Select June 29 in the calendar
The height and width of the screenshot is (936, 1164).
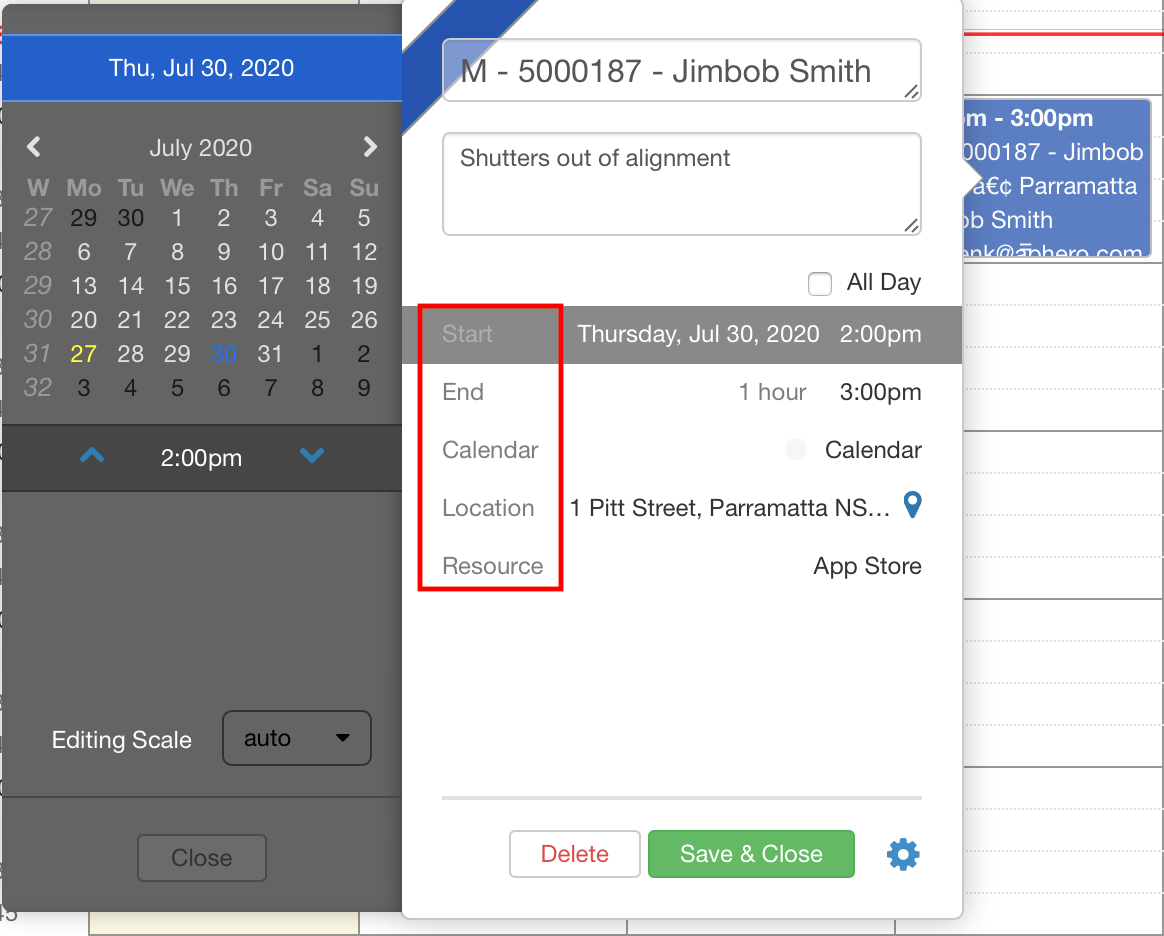83,217
